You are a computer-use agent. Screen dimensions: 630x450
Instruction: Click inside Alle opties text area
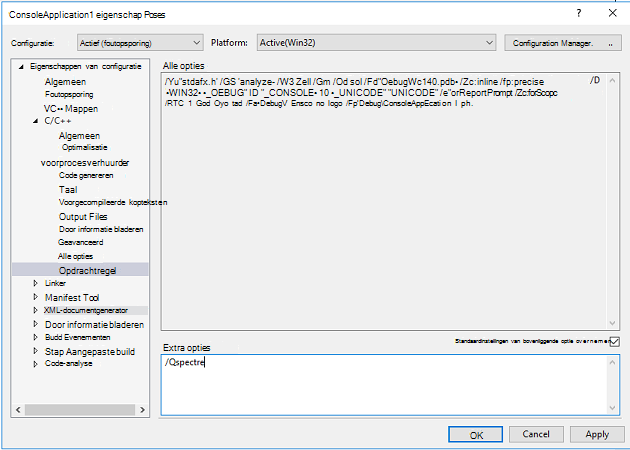[x=383, y=201]
